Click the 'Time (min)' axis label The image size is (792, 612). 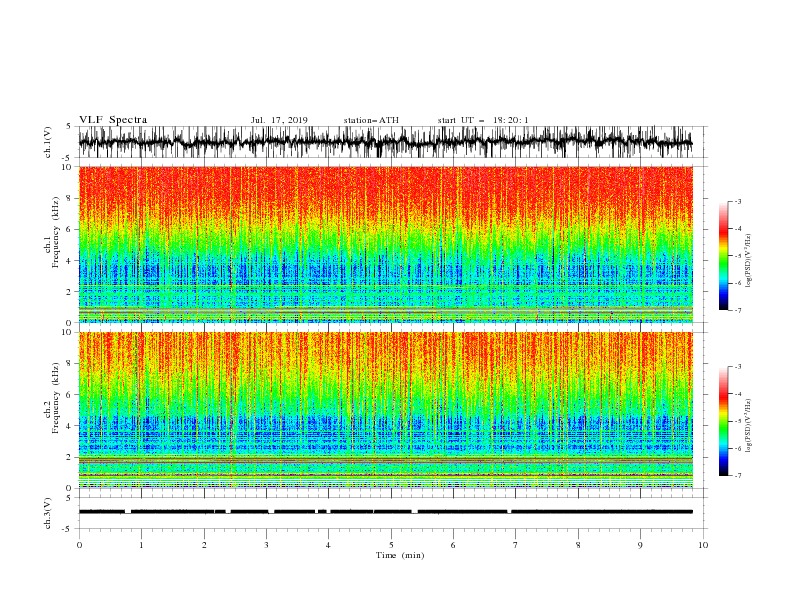[400, 555]
